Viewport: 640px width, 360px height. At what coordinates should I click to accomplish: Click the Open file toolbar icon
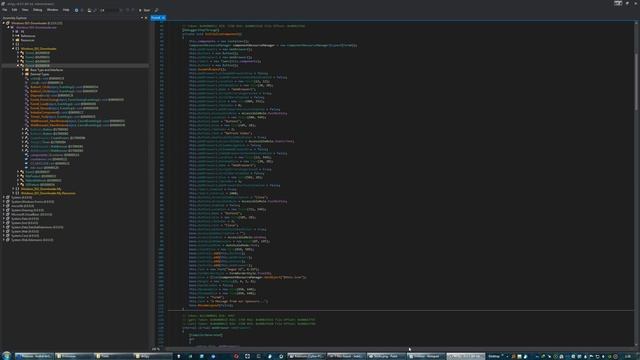pyautogui.click(x=89, y=10)
